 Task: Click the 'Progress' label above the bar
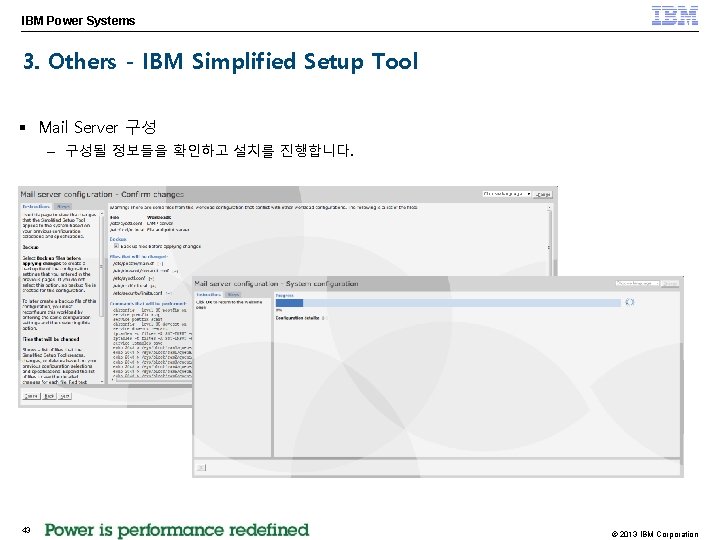[285, 295]
